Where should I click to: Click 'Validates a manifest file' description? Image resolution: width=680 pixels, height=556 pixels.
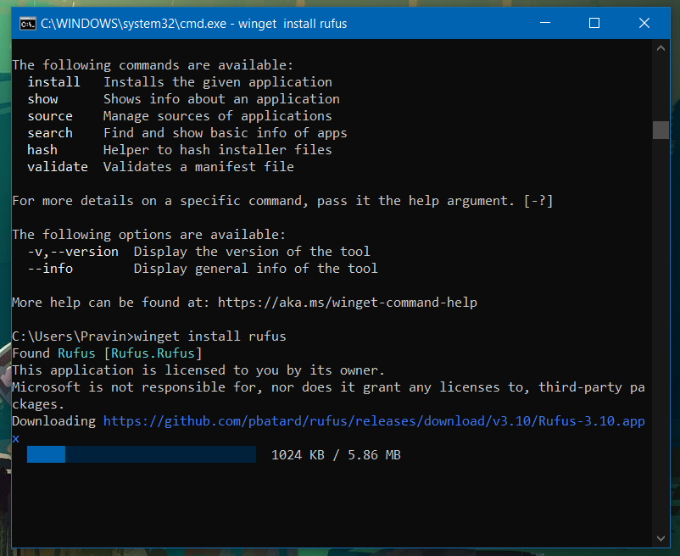199,167
